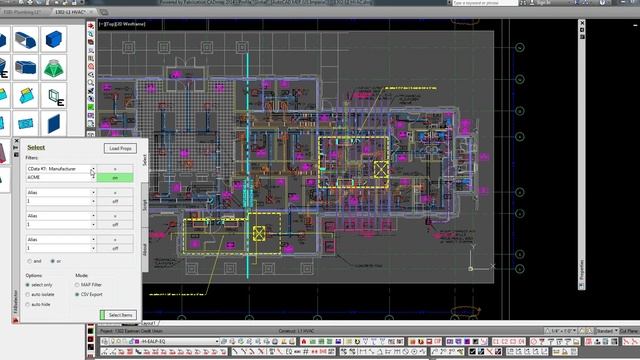This screenshot has height=360, width=640.
Task: Click the circular refresh arrow icon in bottom toolbar
Action: (x=357, y=341)
